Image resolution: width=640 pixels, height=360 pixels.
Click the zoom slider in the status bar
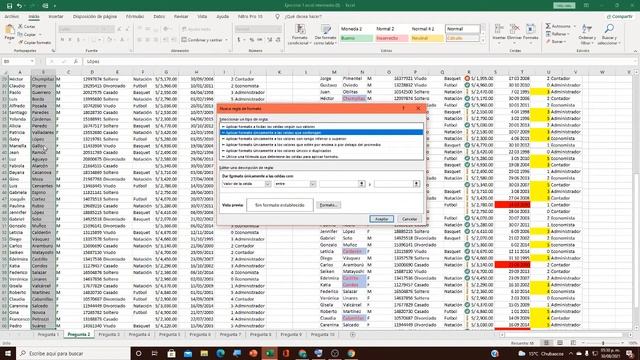point(603,343)
